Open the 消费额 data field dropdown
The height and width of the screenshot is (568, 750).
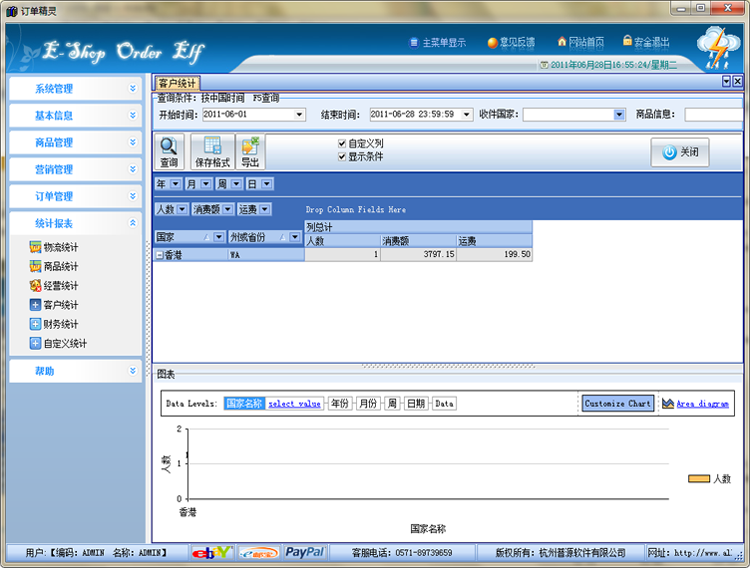(228, 209)
